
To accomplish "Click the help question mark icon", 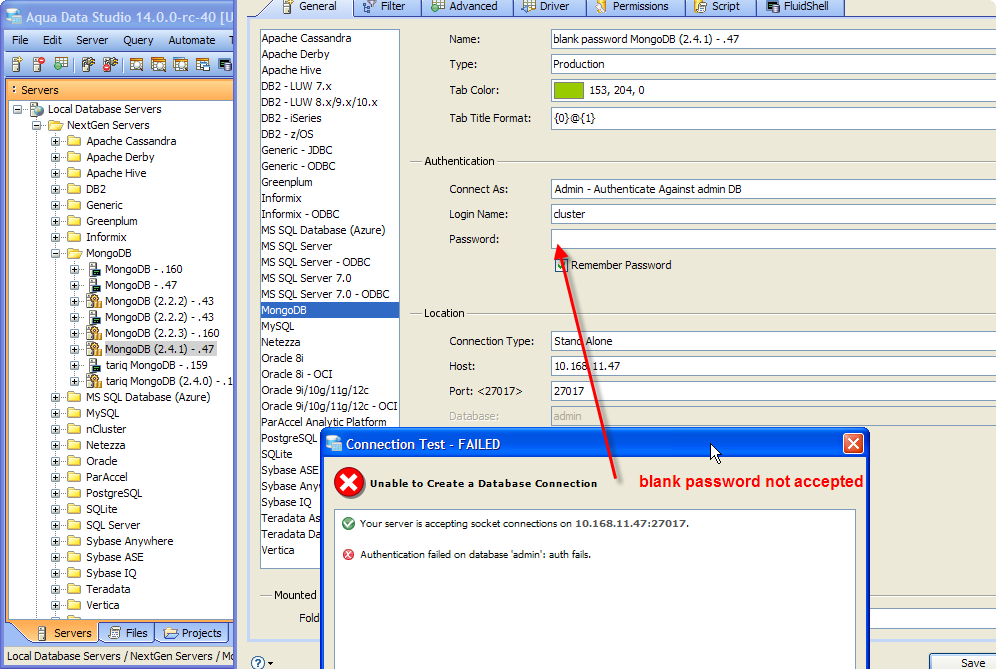I will click(x=257, y=662).
